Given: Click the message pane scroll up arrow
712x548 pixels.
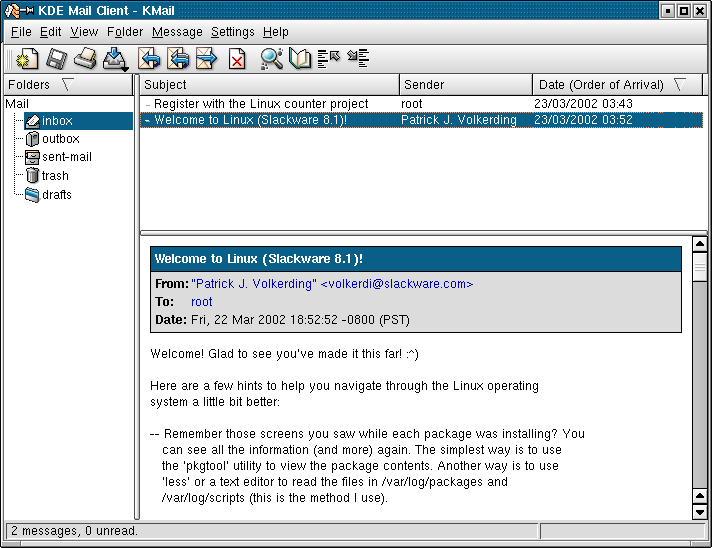Looking at the screenshot, I should (700, 244).
